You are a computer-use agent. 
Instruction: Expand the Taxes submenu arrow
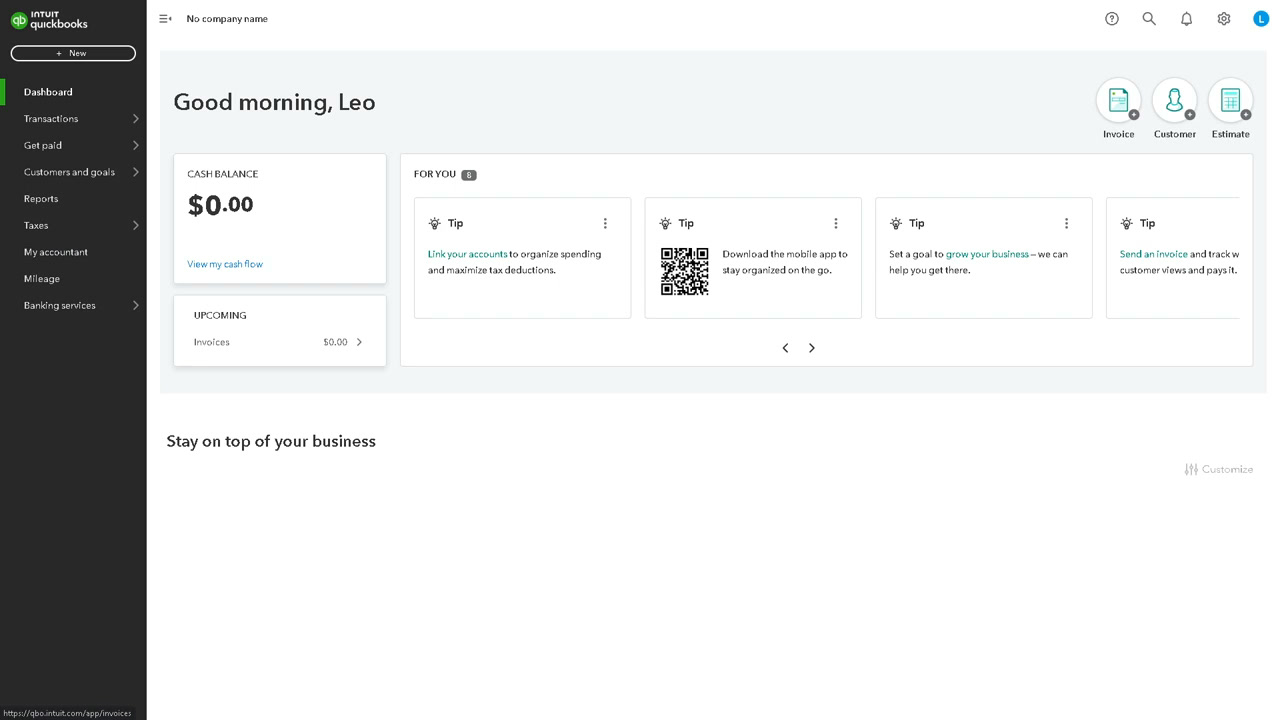[x=136, y=226]
